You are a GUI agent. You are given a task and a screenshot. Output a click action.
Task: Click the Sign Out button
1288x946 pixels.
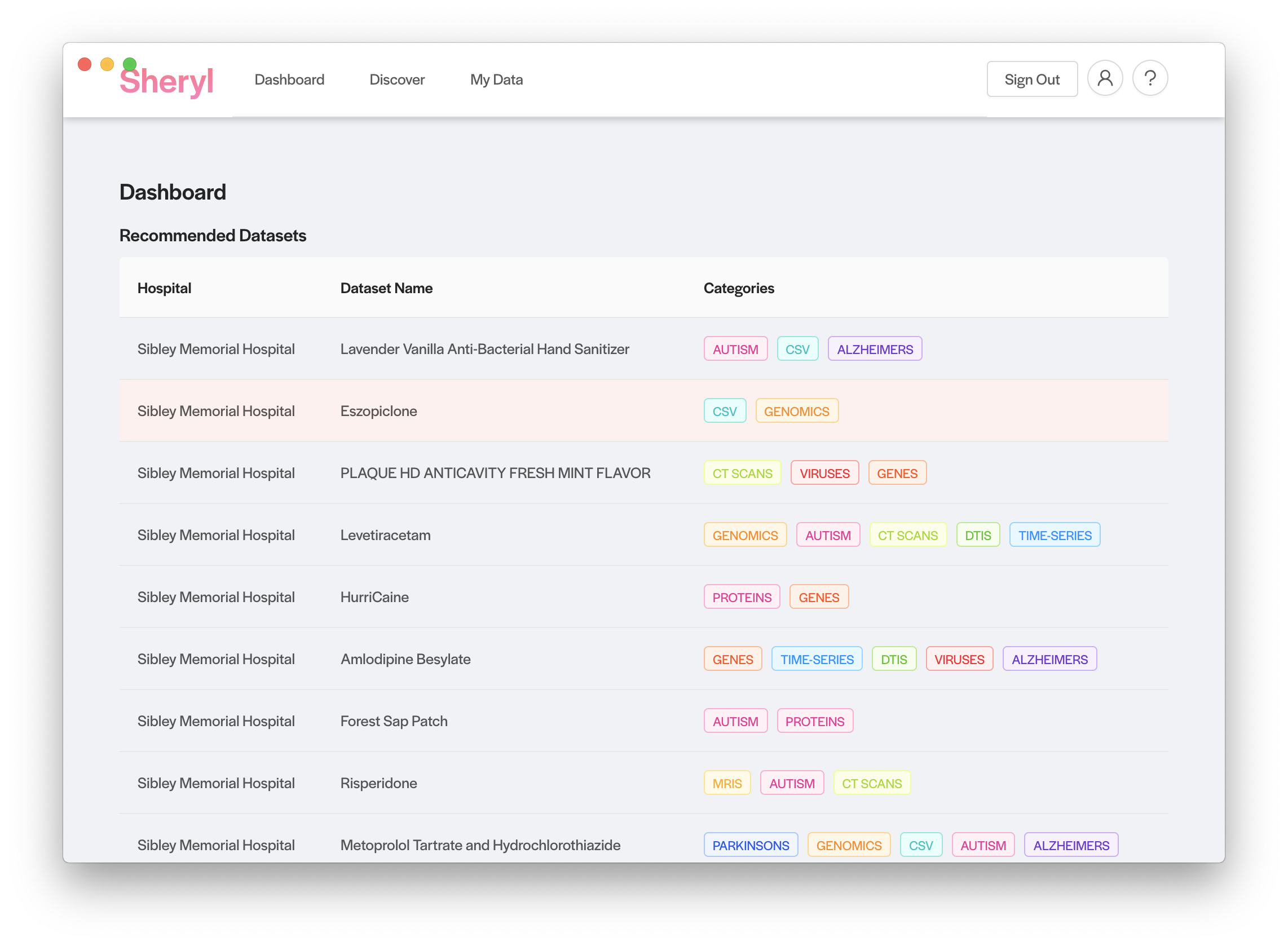(1031, 79)
